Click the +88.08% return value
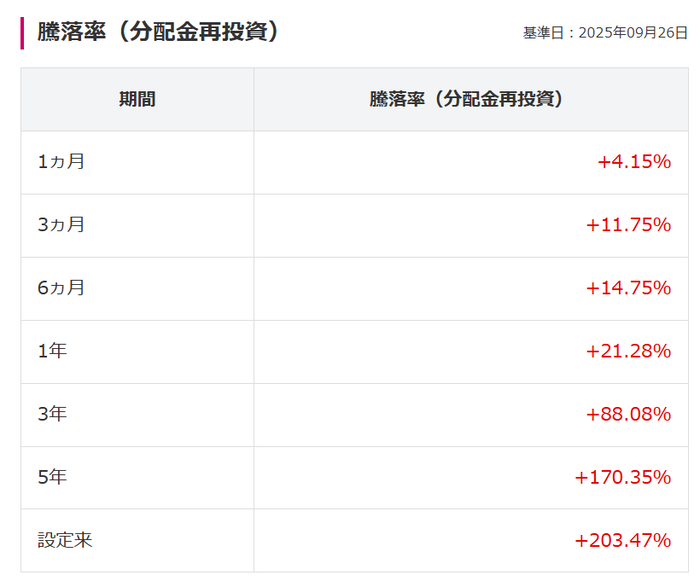Image resolution: width=700 pixels, height=581 pixels. 628,414
